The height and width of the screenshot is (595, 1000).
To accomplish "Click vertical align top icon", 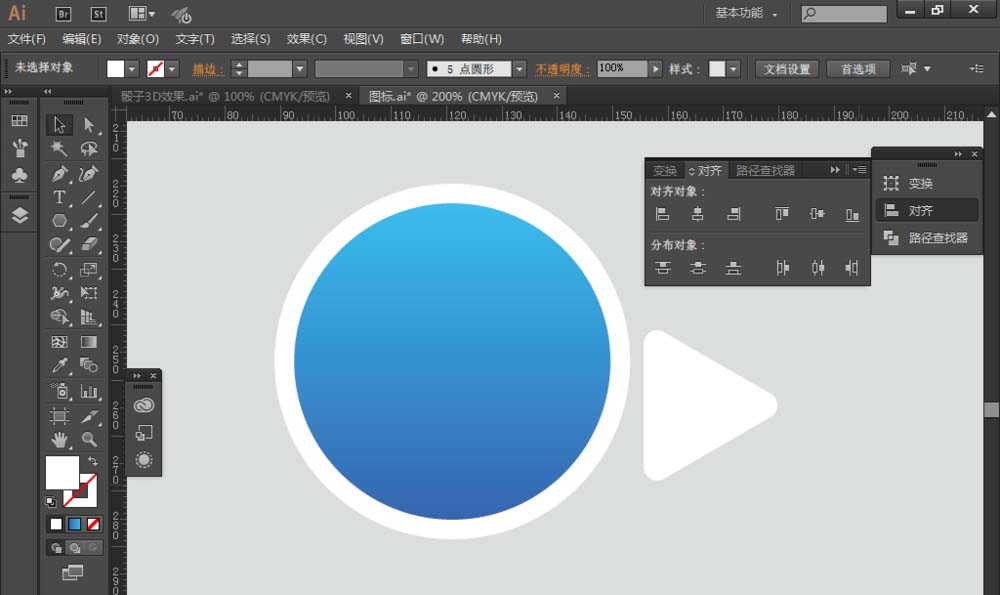I will 782,214.
